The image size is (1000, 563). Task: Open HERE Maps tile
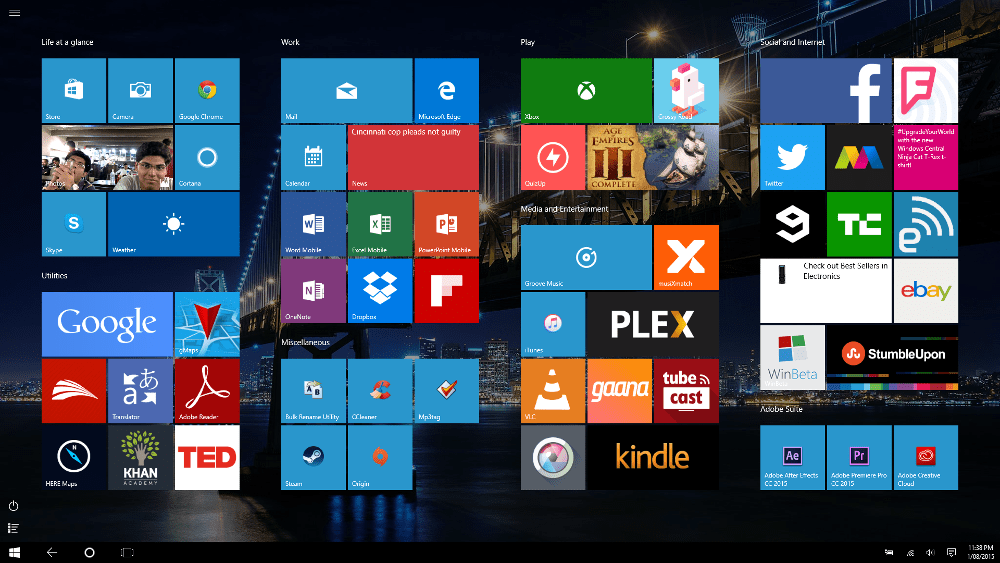click(x=74, y=458)
